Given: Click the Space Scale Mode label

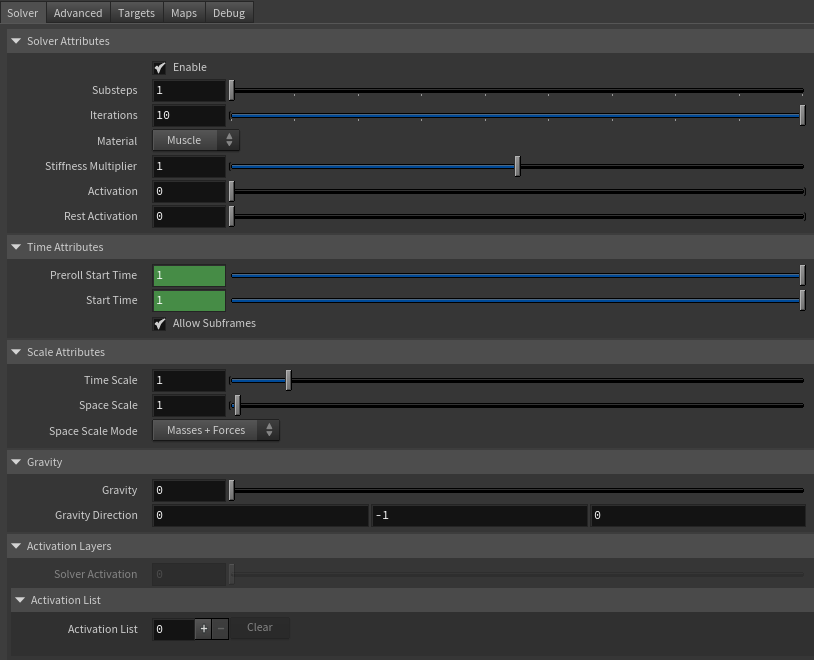Looking at the screenshot, I should point(93,431).
